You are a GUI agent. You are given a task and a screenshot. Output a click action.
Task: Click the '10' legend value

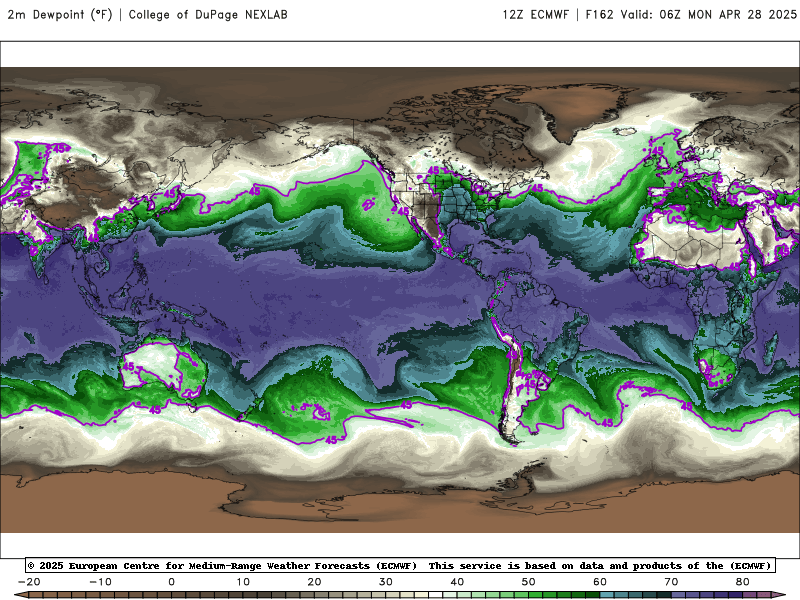(x=243, y=582)
